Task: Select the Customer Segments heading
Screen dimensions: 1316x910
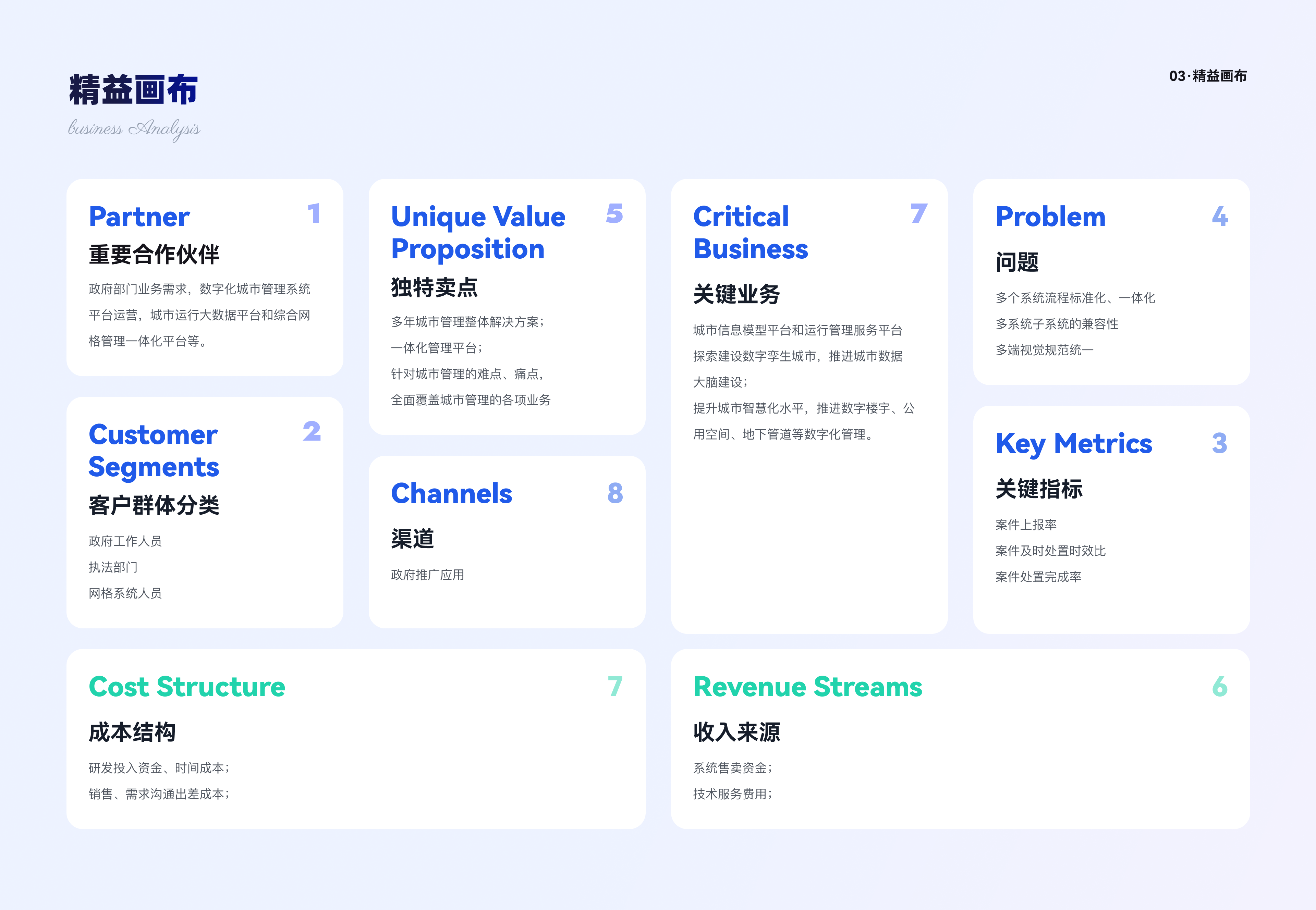Action: point(154,451)
